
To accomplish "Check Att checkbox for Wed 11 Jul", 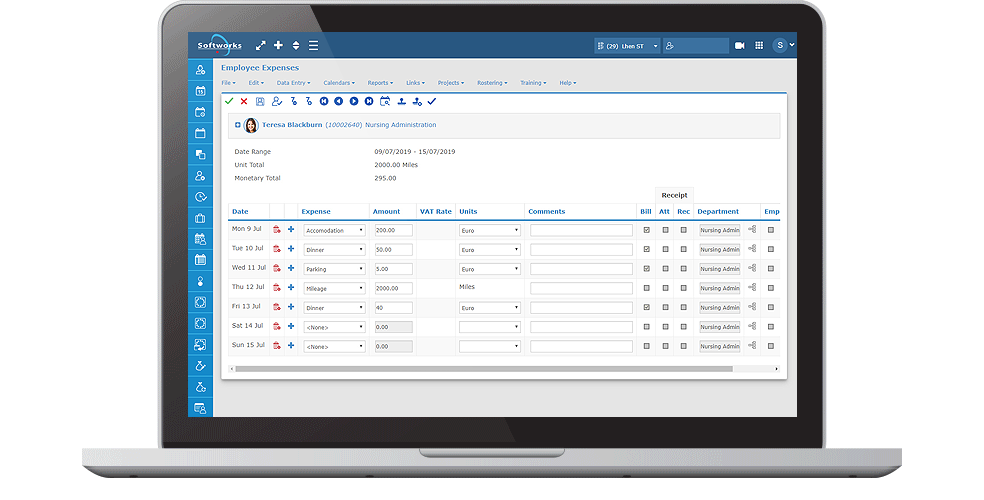I will pyautogui.click(x=665, y=269).
